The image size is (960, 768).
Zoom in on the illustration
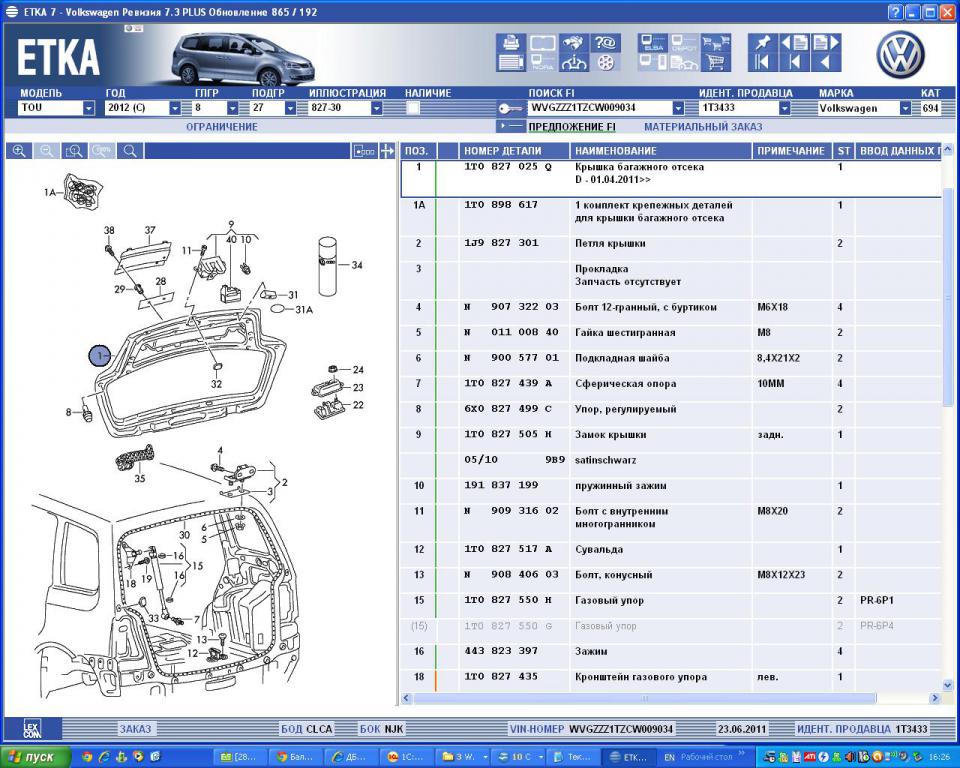point(19,151)
